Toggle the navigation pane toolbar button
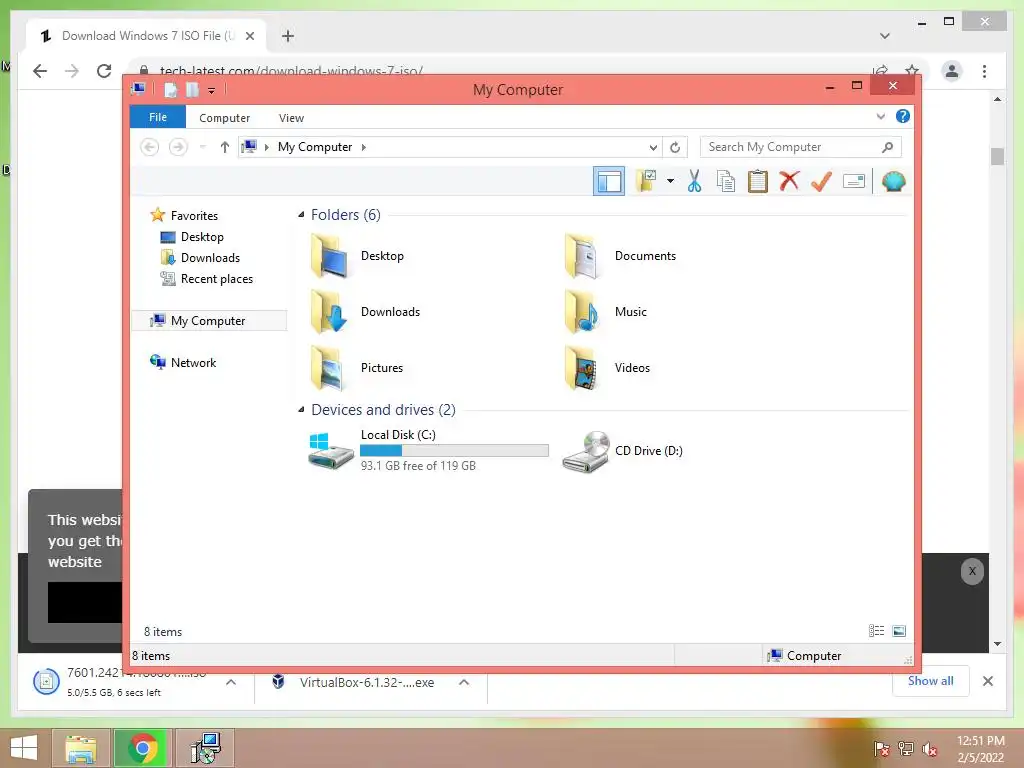 click(x=609, y=182)
